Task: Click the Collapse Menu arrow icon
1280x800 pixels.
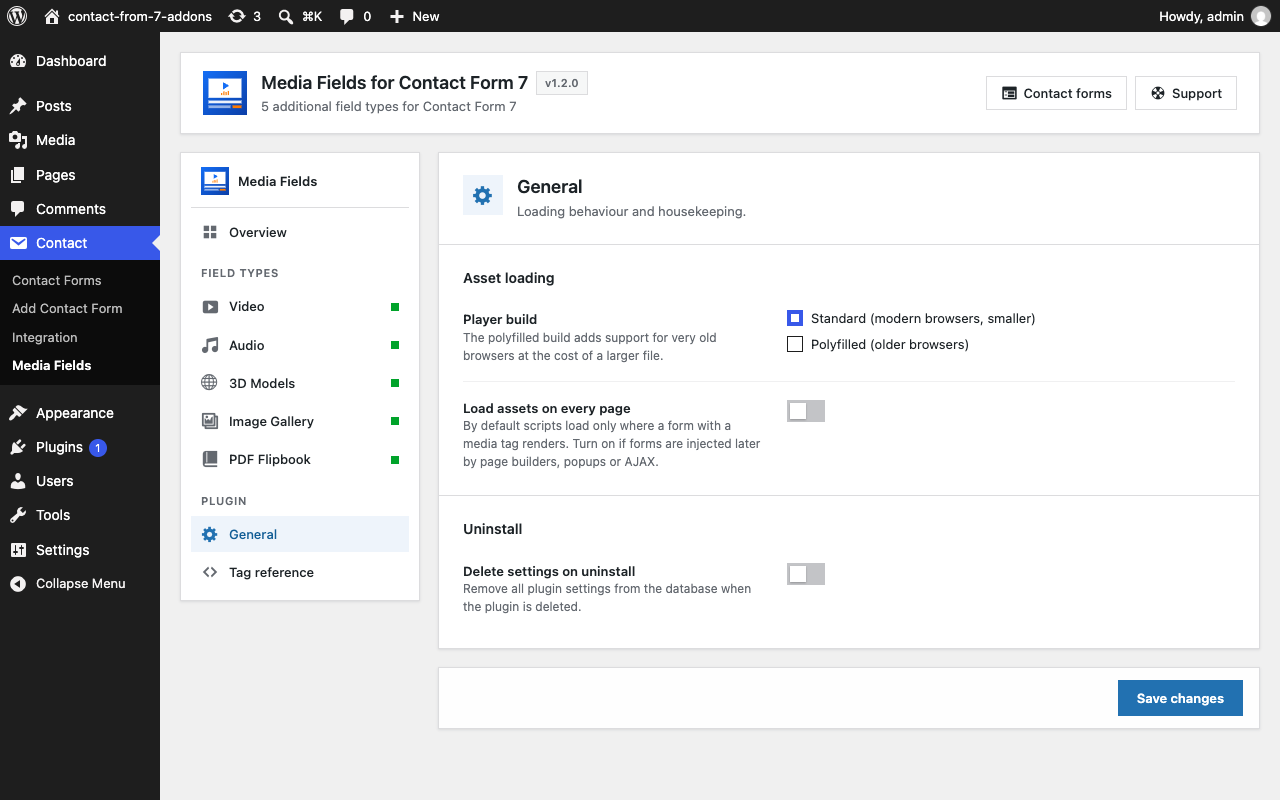Action: (18, 584)
